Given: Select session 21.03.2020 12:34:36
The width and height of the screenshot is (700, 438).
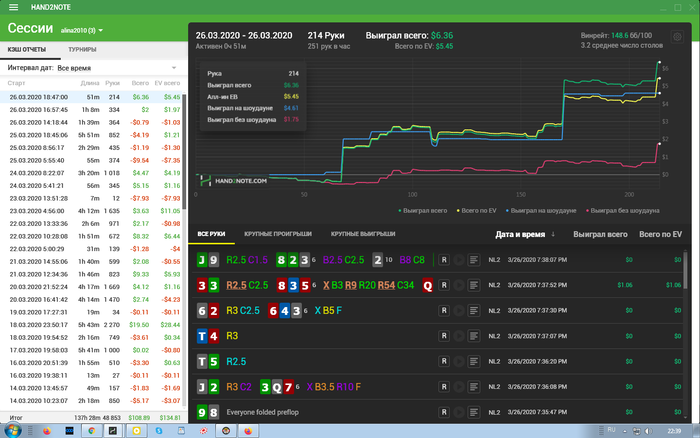Looking at the screenshot, I should (93, 274).
